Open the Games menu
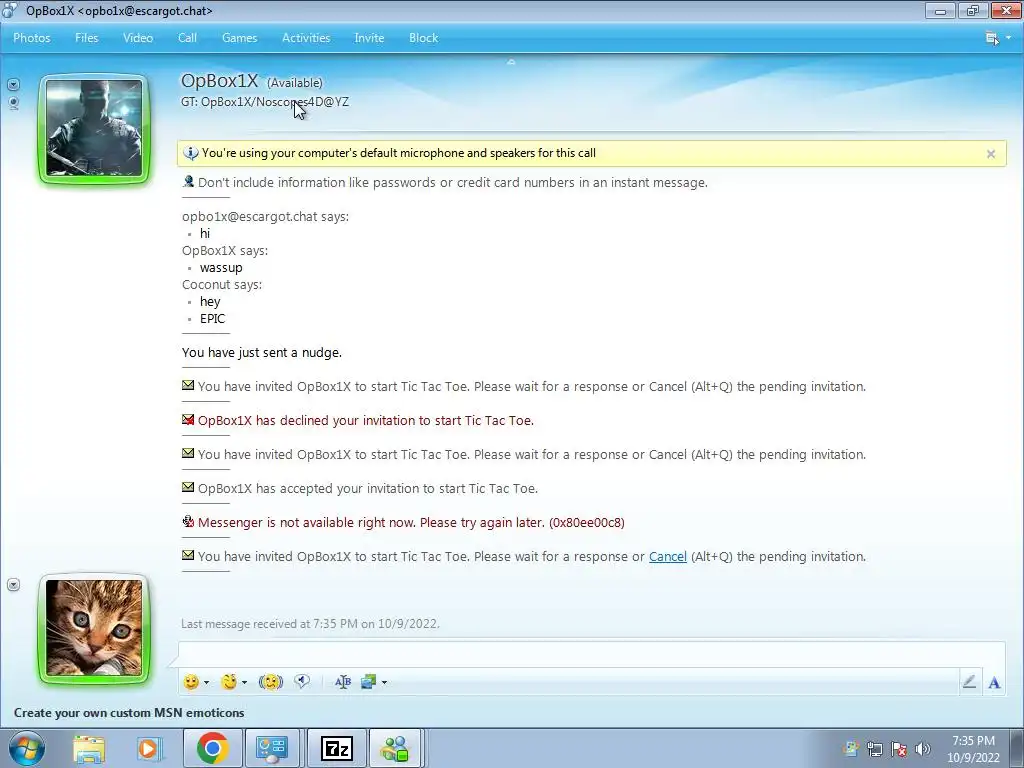The height and width of the screenshot is (768, 1024). 239,38
